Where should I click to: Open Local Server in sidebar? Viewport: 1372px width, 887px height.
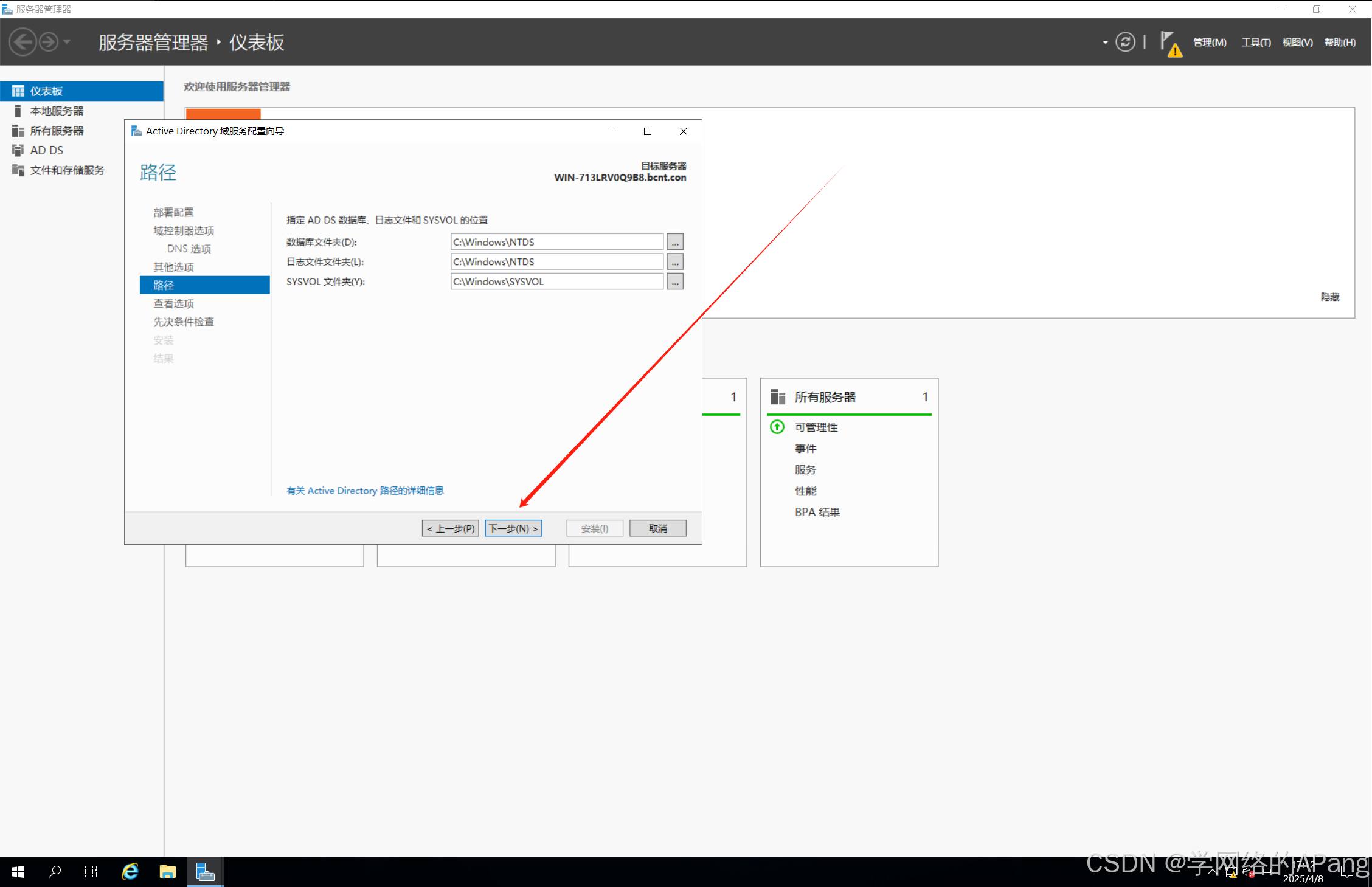tap(57, 111)
